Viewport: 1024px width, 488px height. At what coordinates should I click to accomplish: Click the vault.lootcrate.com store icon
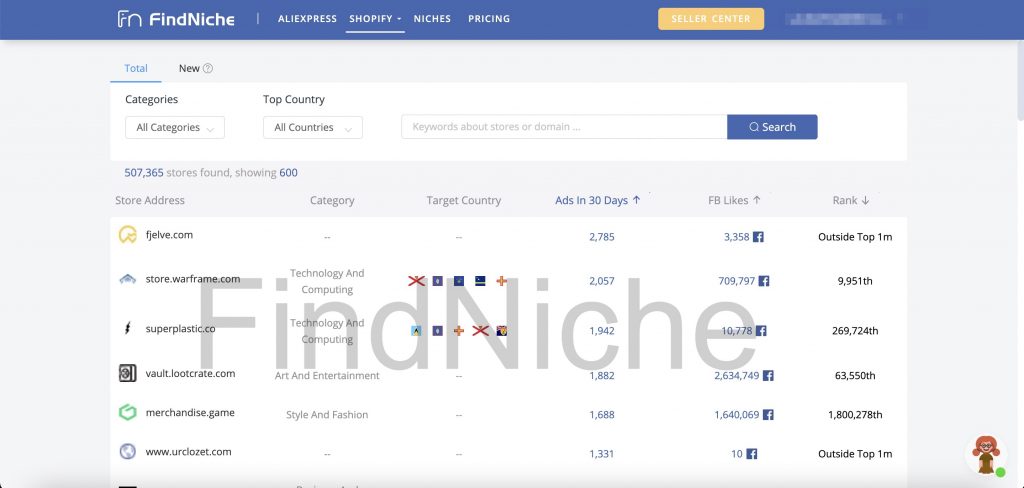[127, 373]
